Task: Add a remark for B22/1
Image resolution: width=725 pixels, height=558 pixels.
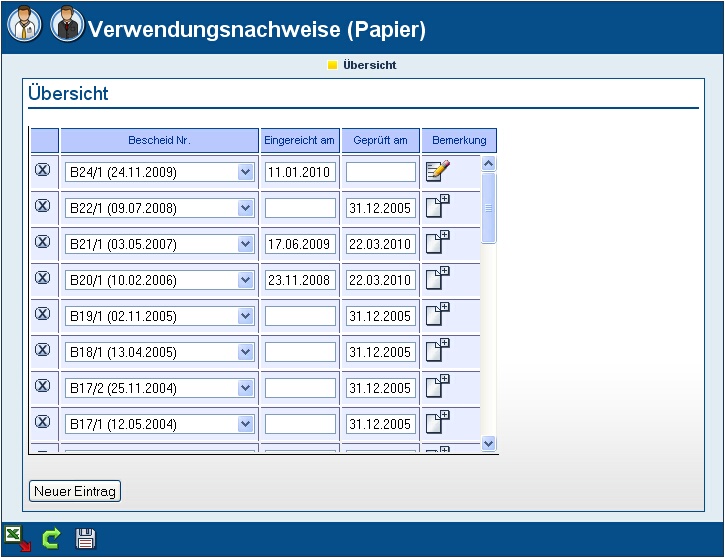Action: 437,206
